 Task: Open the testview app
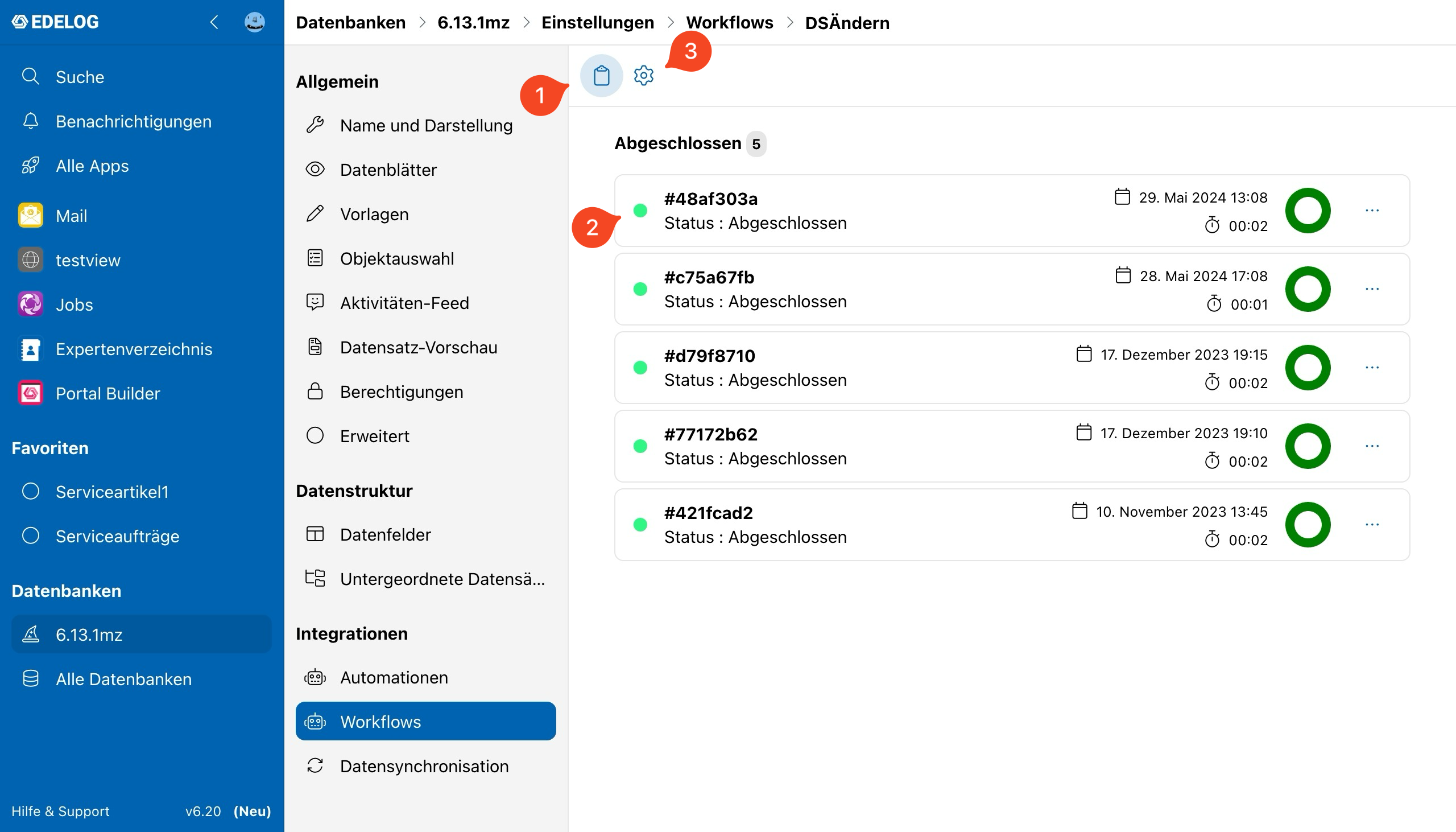142,260
